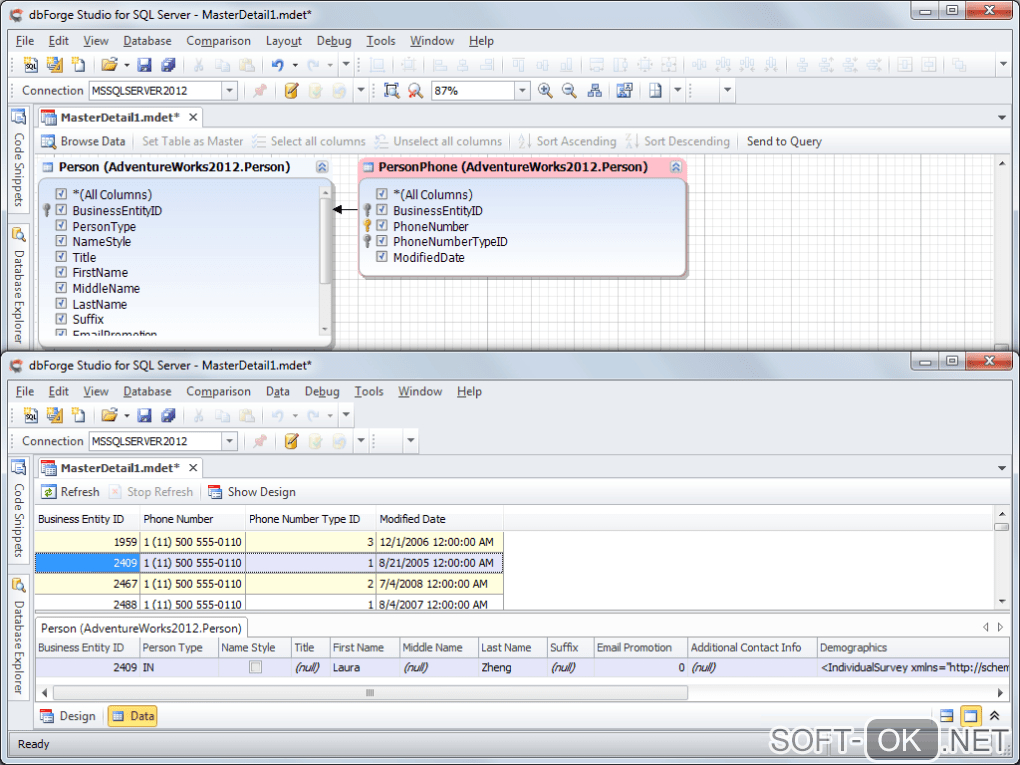Click Send to Query button

784,141
